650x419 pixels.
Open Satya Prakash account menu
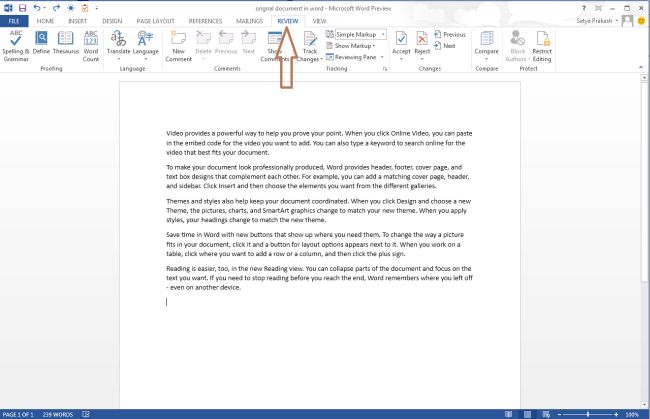coord(597,20)
